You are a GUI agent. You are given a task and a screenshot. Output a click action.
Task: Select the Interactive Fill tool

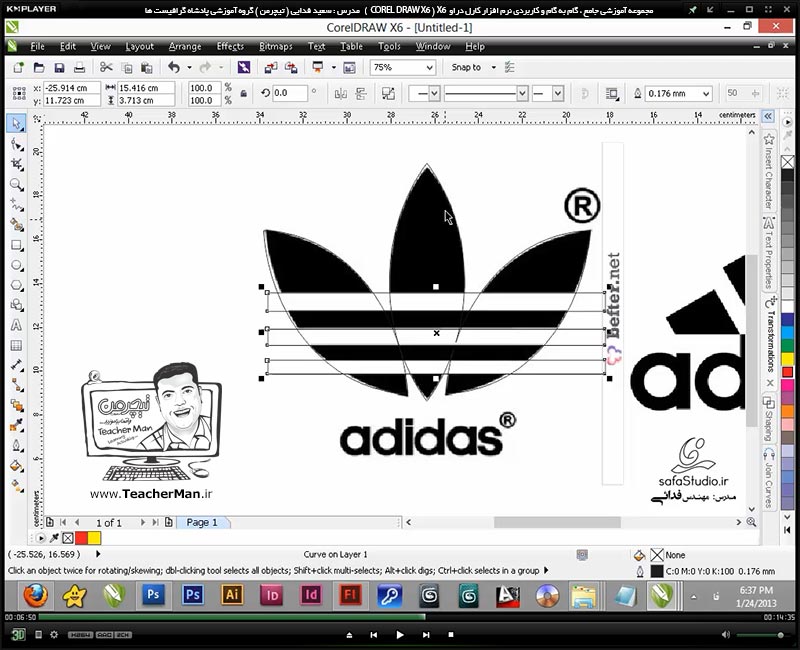coord(17,486)
